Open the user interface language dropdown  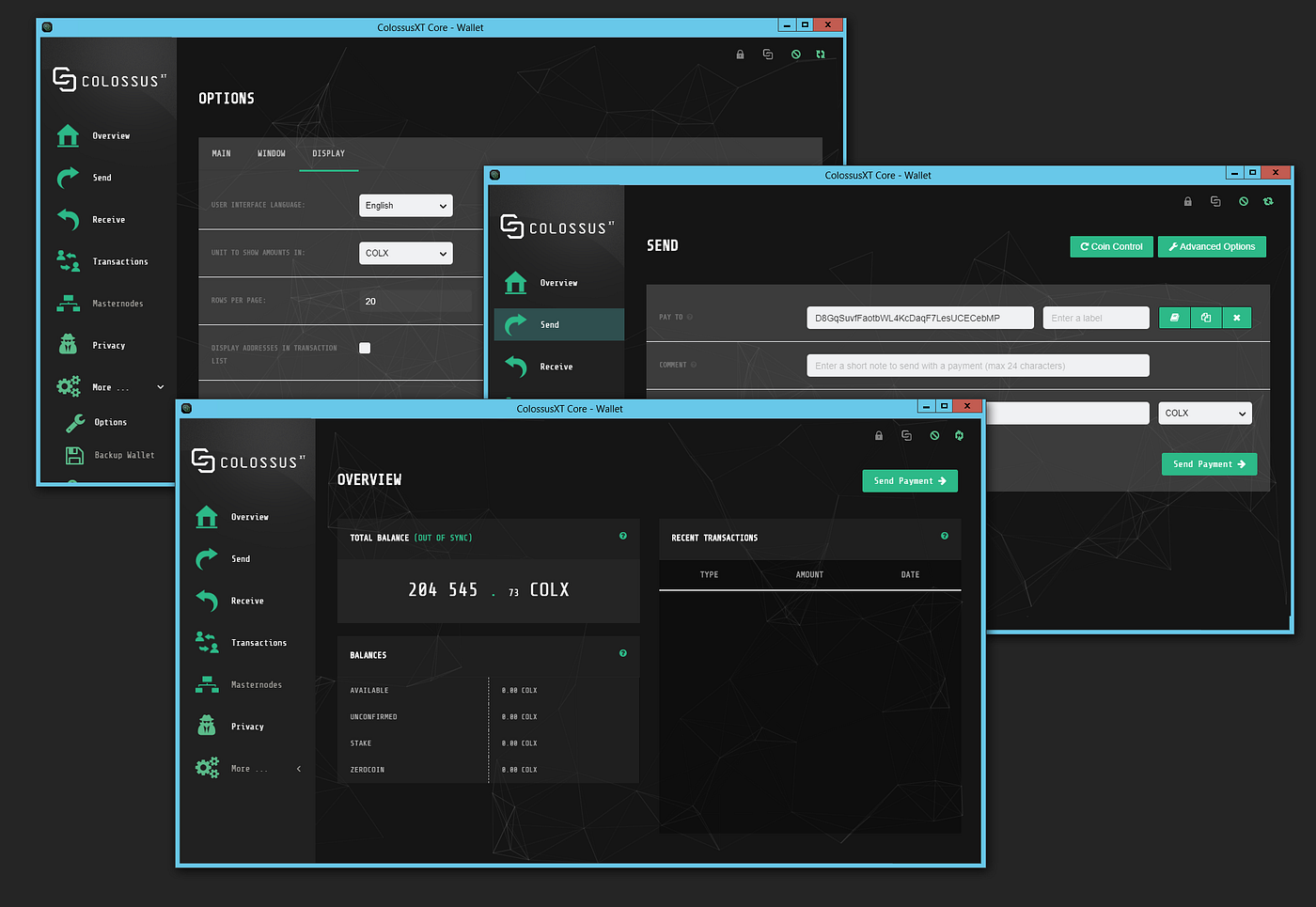406,206
